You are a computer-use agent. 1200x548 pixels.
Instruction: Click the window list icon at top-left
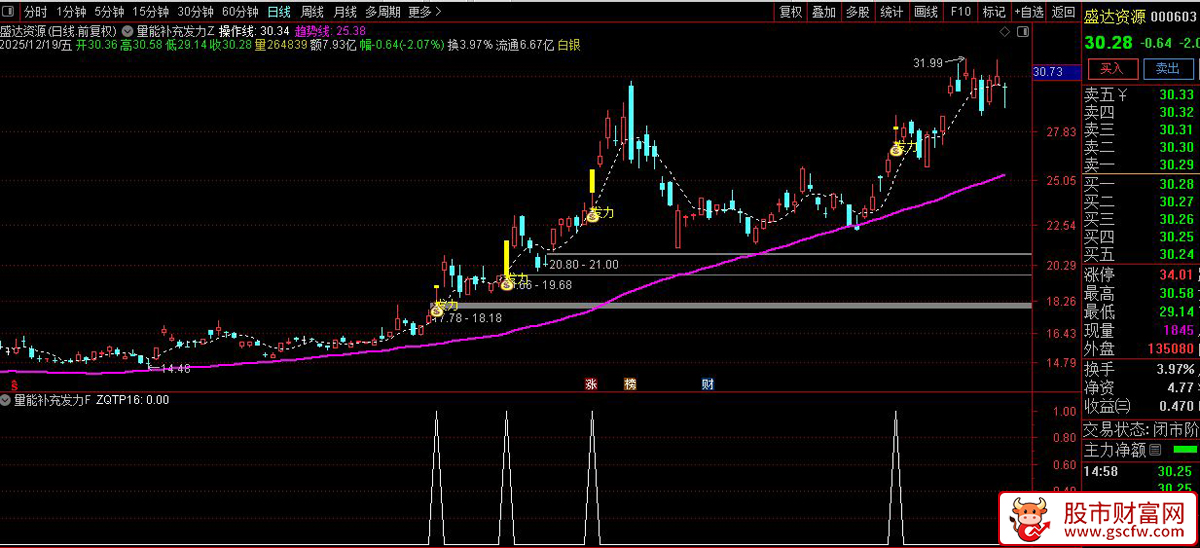tap(10, 12)
